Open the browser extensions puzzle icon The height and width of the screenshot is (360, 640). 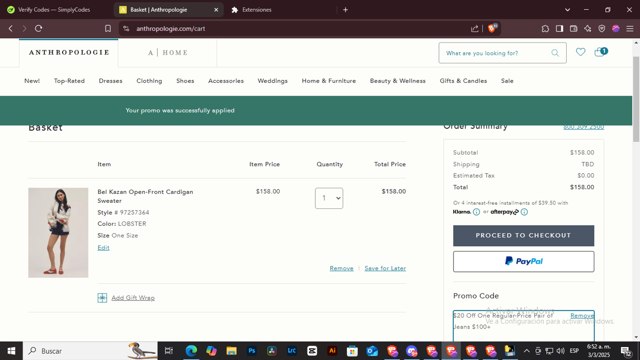point(545,29)
